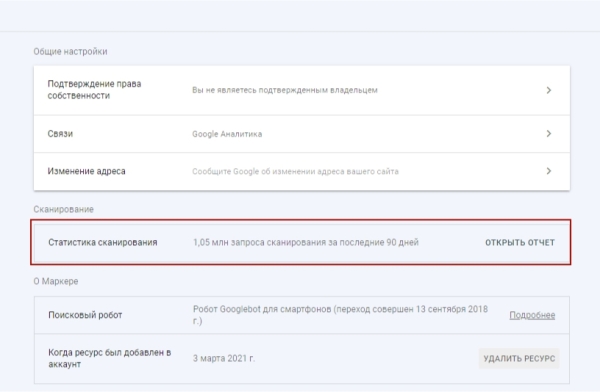
Task: Click the Общие настройки section heading
Action: (x=70, y=51)
